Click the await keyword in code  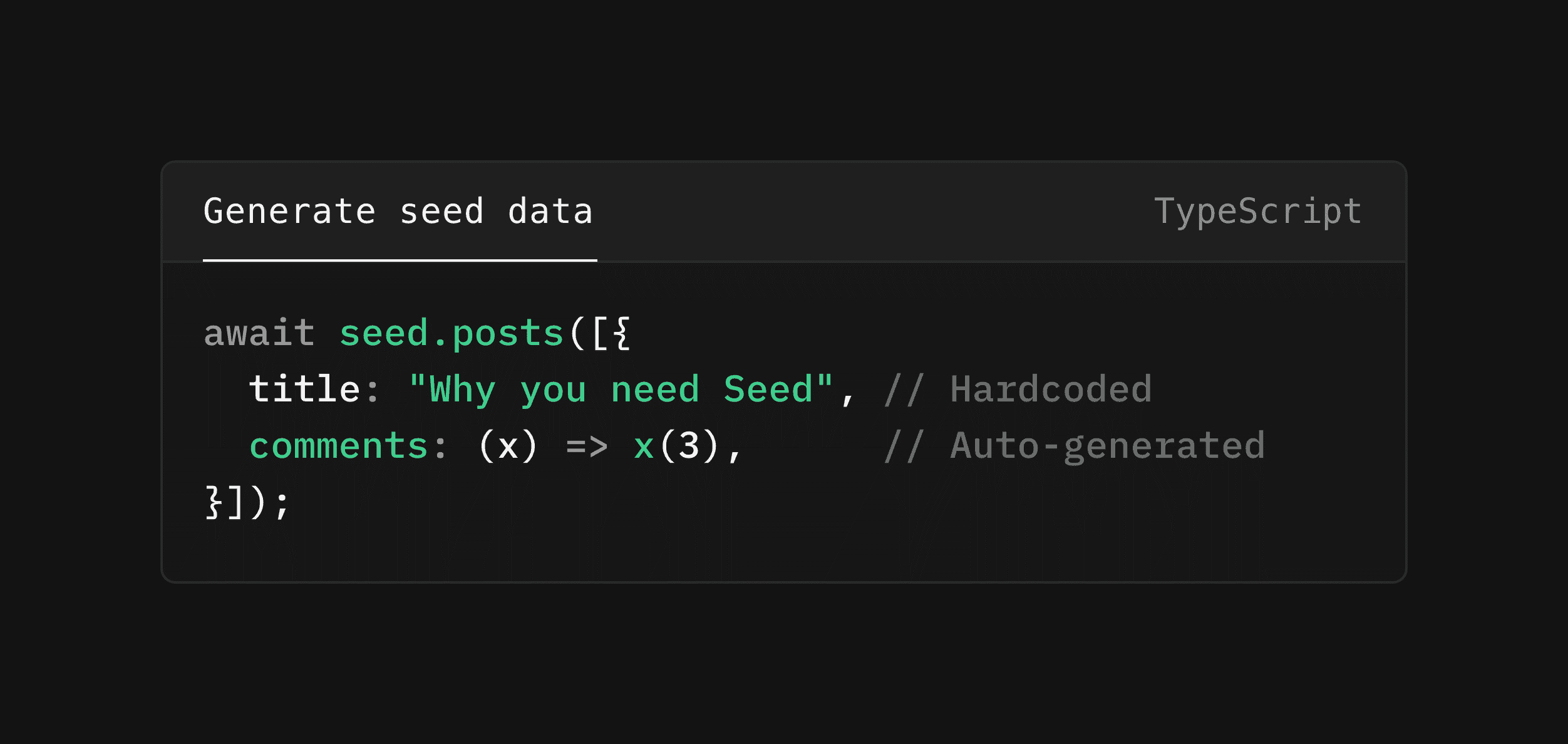tap(259, 333)
